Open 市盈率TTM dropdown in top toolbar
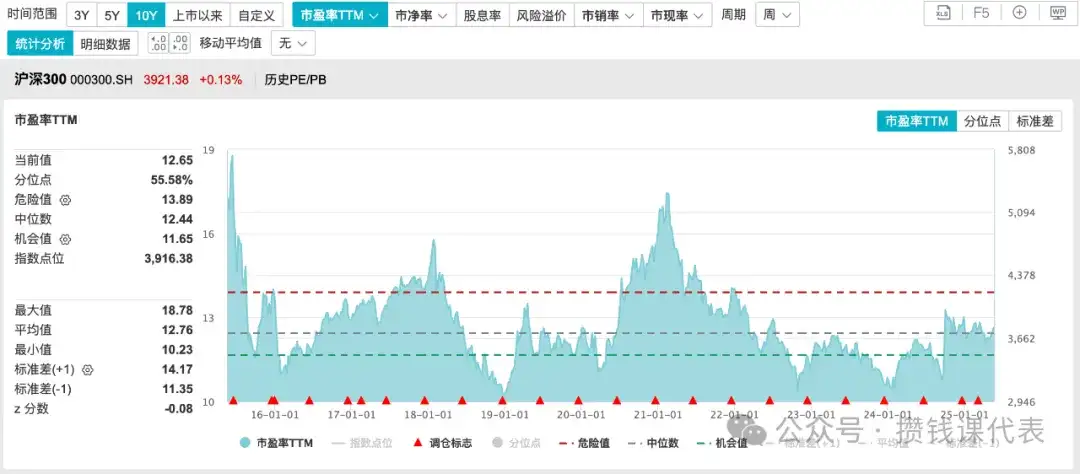This screenshot has height=474, width=1080. coord(340,14)
